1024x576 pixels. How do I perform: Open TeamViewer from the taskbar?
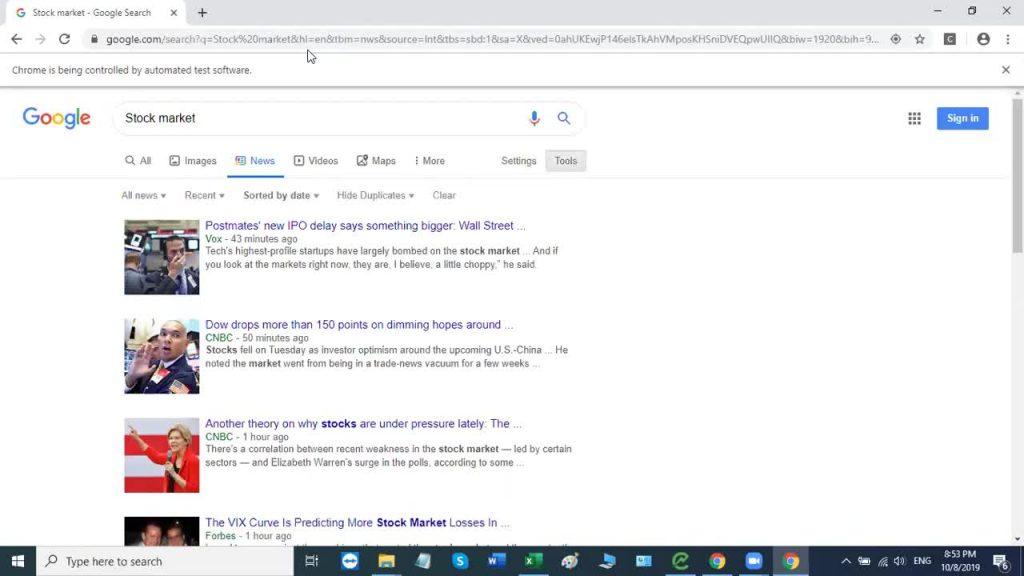[350, 561]
